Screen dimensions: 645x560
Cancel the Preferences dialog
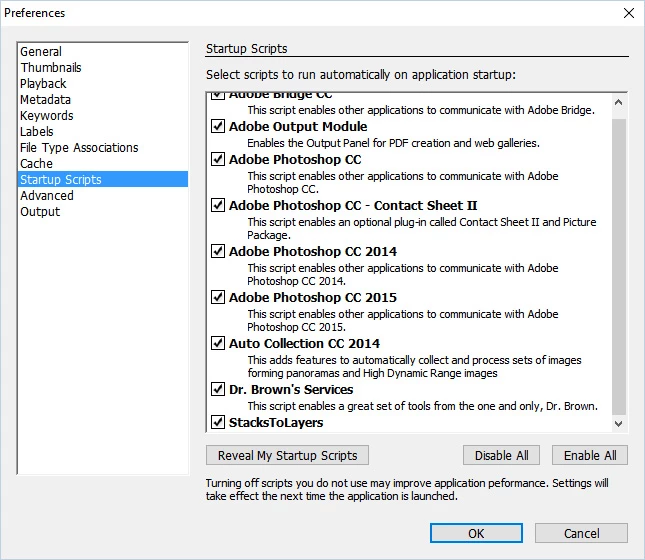coord(581,533)
